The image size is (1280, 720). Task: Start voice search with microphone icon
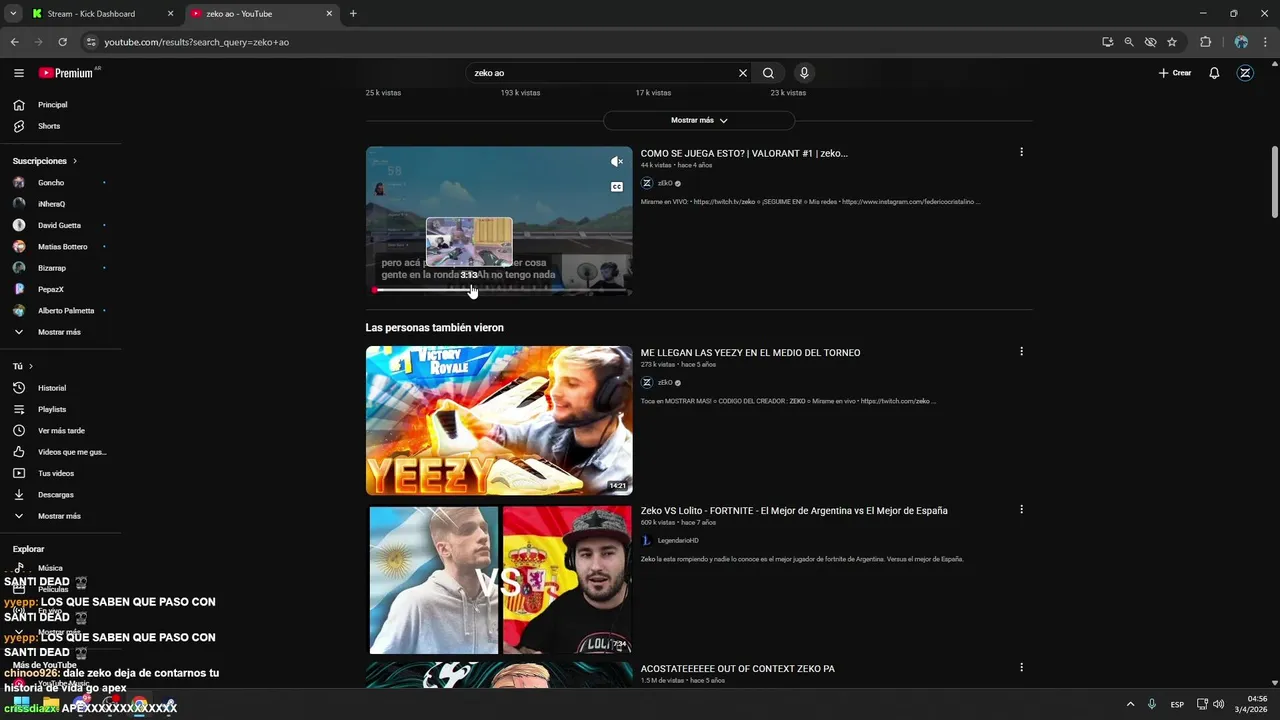click(804, 73)
